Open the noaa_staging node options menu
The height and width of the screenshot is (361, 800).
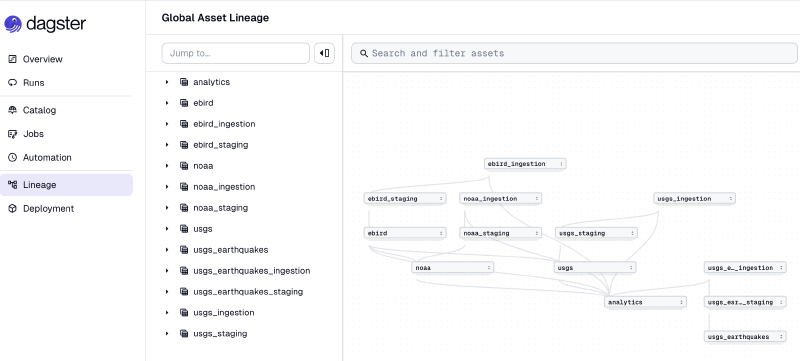[x=536, y=233]
